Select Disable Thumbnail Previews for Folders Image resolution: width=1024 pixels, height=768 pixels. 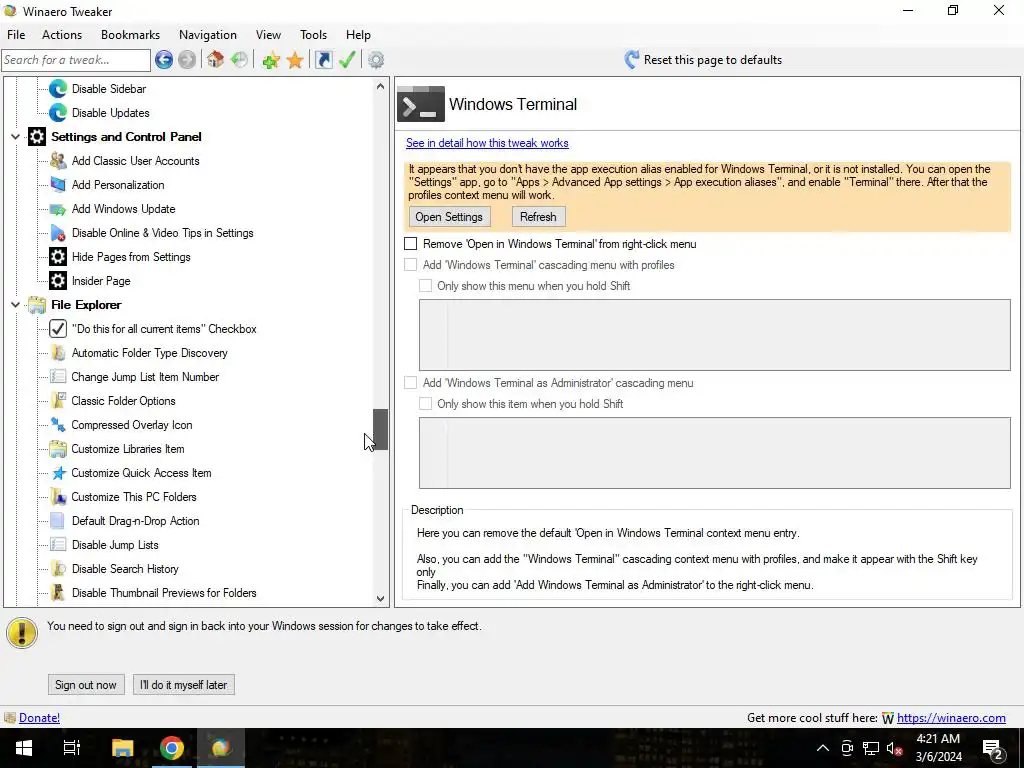click(164, 593)
